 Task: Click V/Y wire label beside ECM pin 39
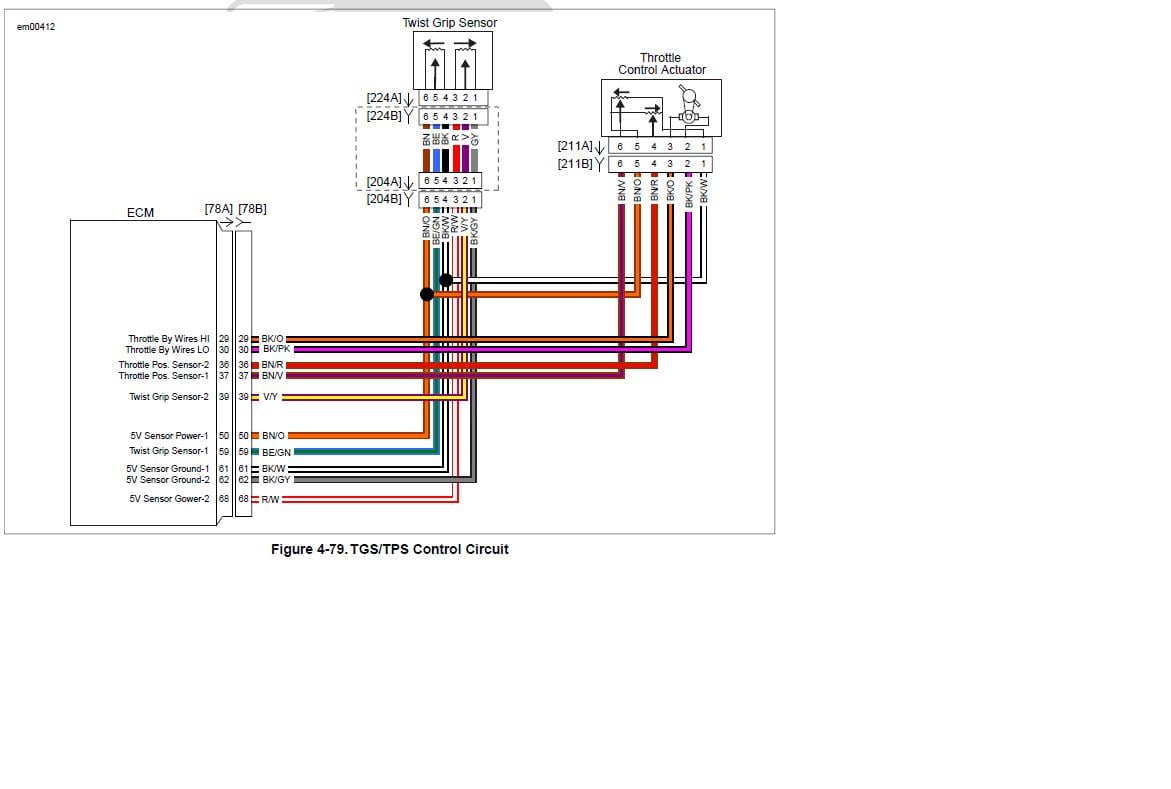pyautogui.click(x=270, y=397)
